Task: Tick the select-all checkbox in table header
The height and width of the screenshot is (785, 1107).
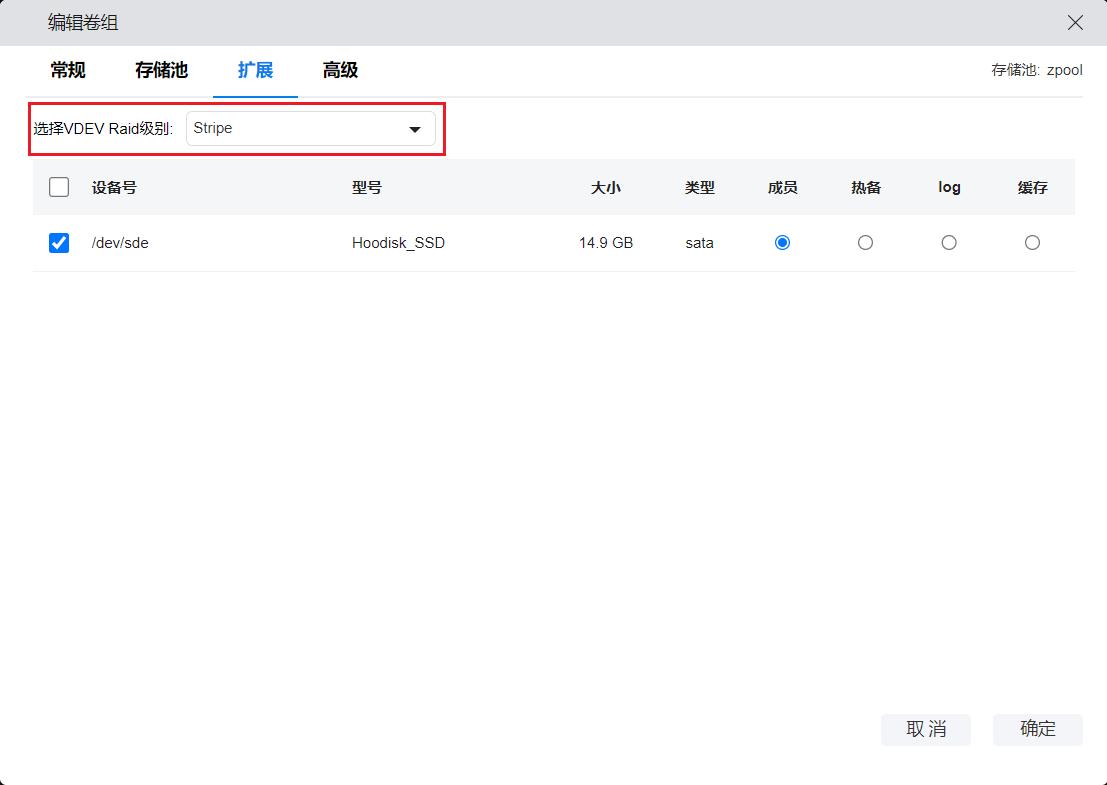Action: coord(59,187)
